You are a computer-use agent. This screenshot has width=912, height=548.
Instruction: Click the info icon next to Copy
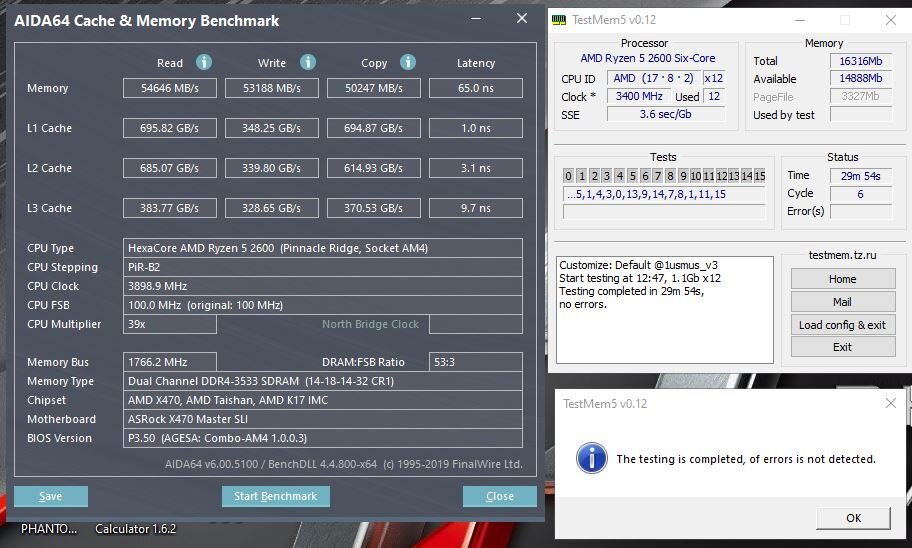(408, 62)
